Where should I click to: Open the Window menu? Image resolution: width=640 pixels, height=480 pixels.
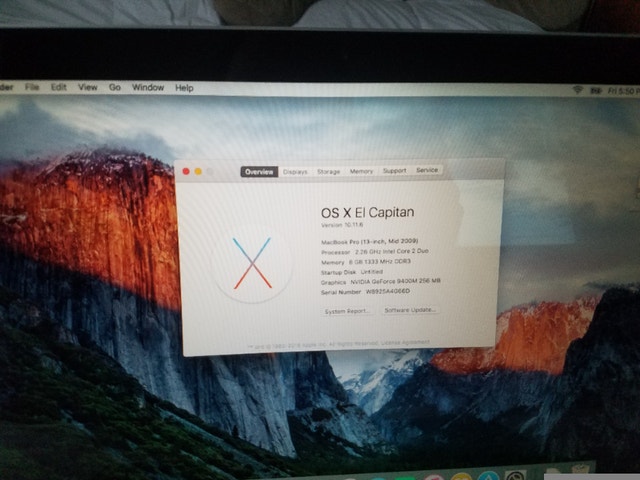148,87
